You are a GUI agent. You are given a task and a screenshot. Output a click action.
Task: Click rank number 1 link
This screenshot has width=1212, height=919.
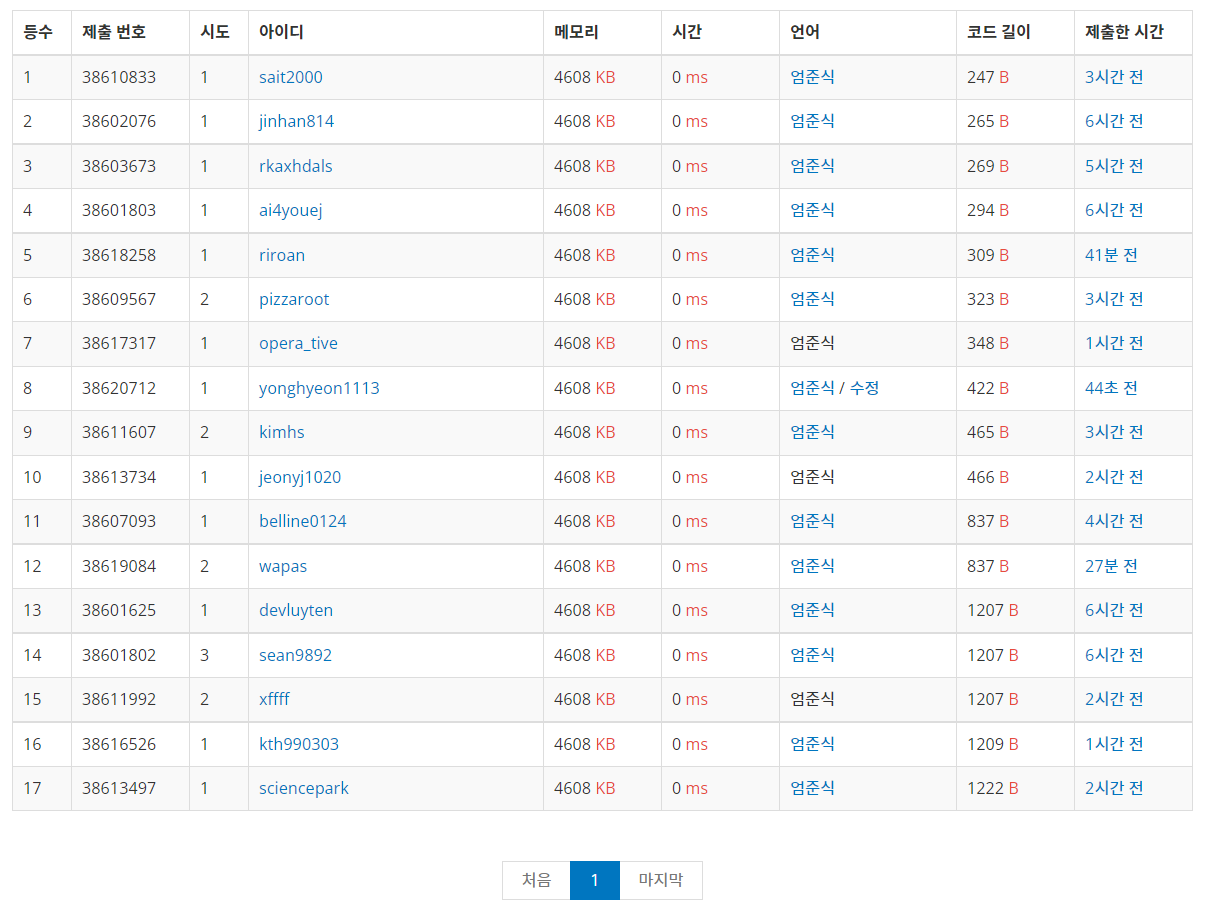[27, 77]
